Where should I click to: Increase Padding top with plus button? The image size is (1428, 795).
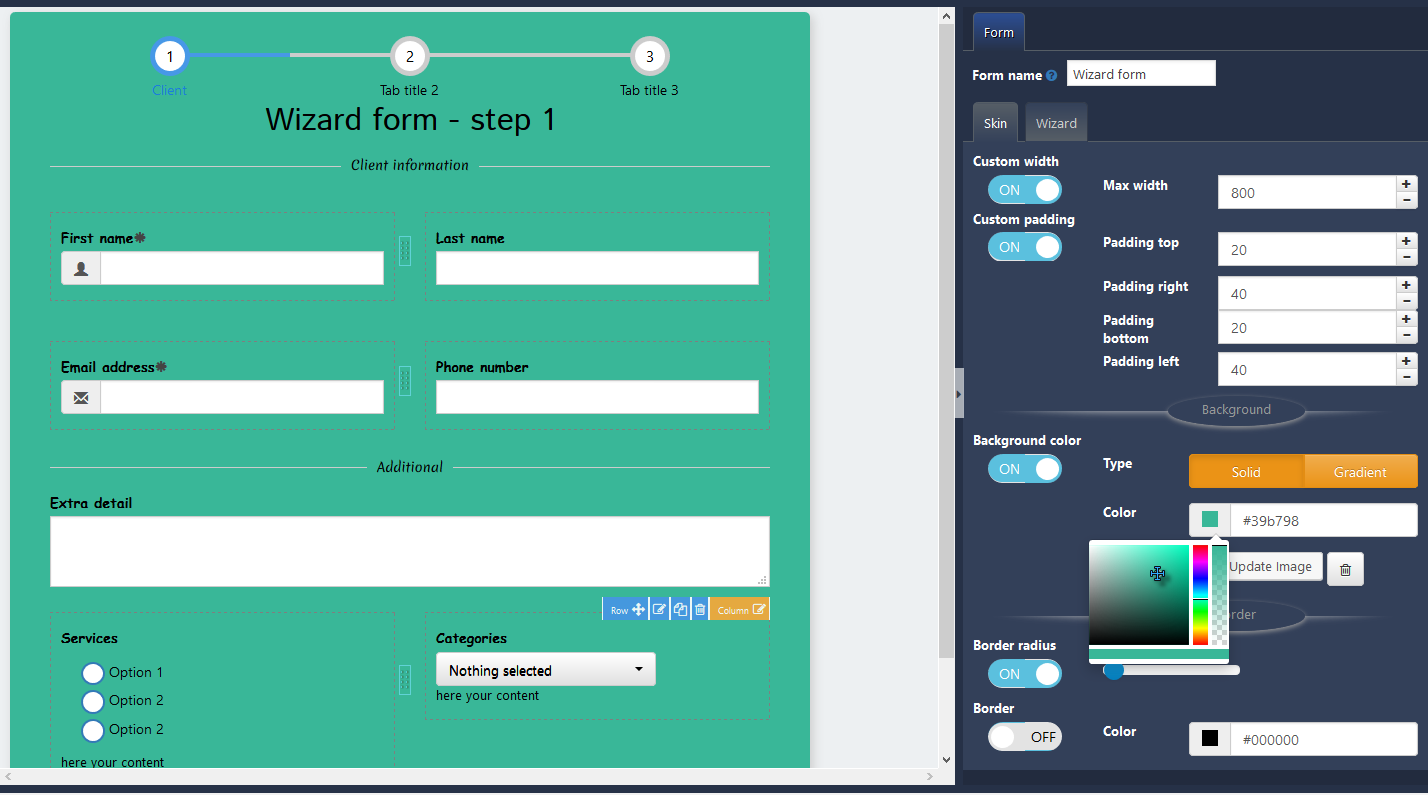pyautogui.click(x=1407, y=241)
